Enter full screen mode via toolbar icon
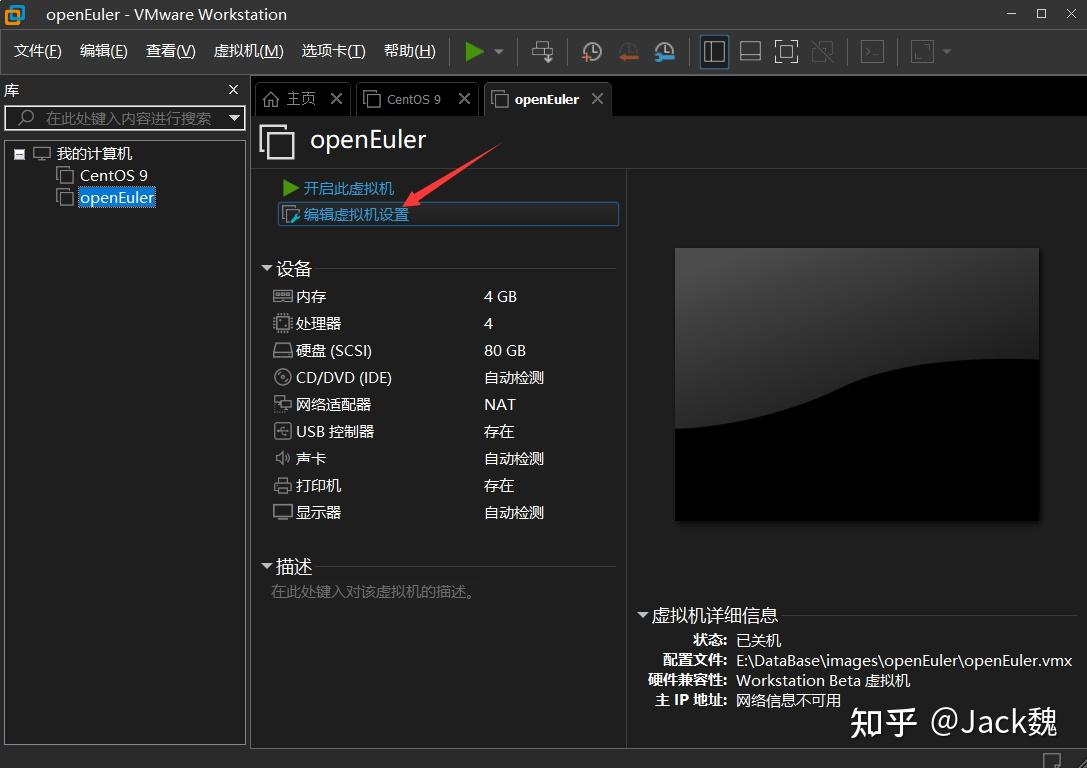 tap(786, 51)
